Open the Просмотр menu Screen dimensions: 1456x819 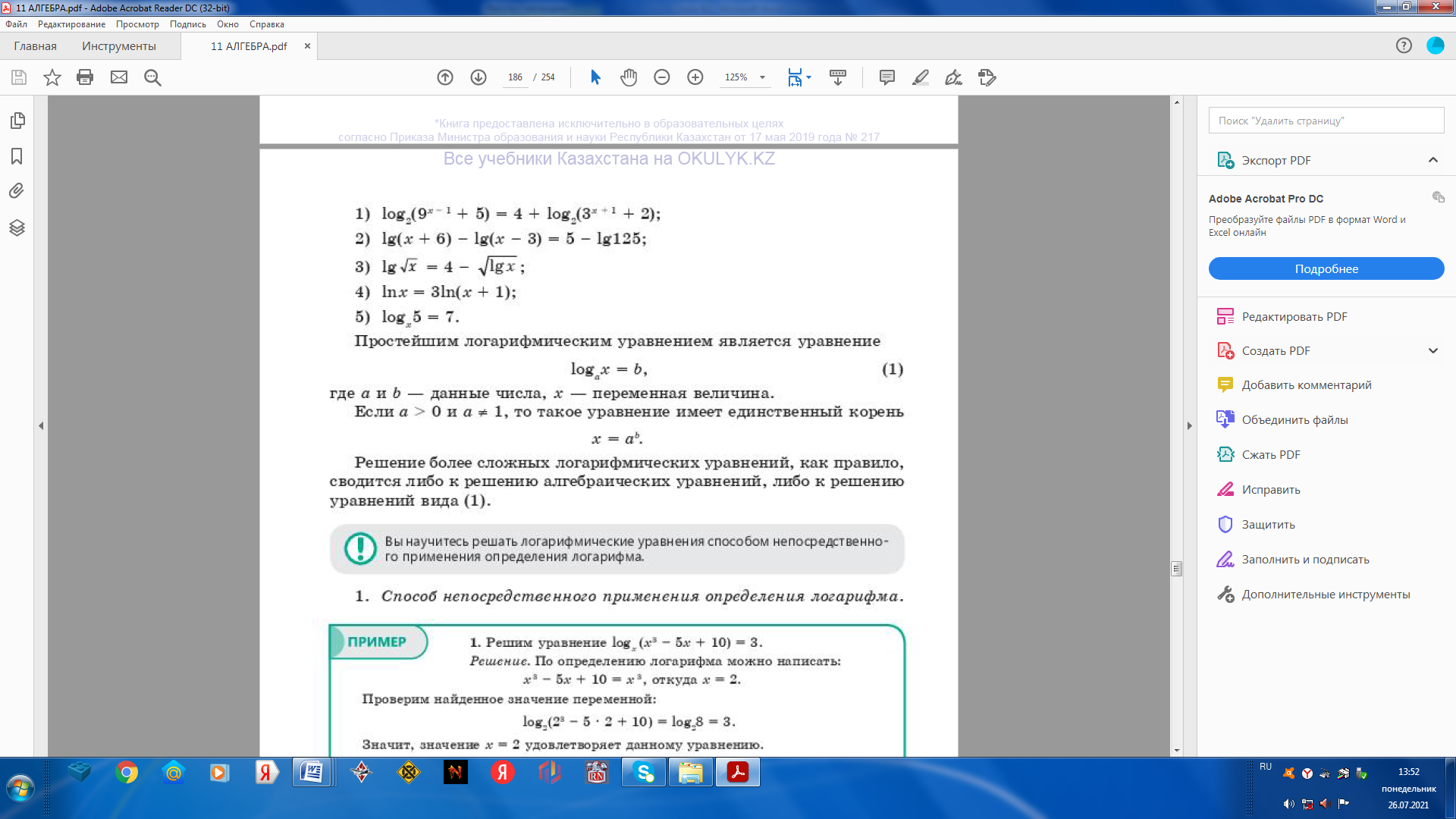pos(137,24)
